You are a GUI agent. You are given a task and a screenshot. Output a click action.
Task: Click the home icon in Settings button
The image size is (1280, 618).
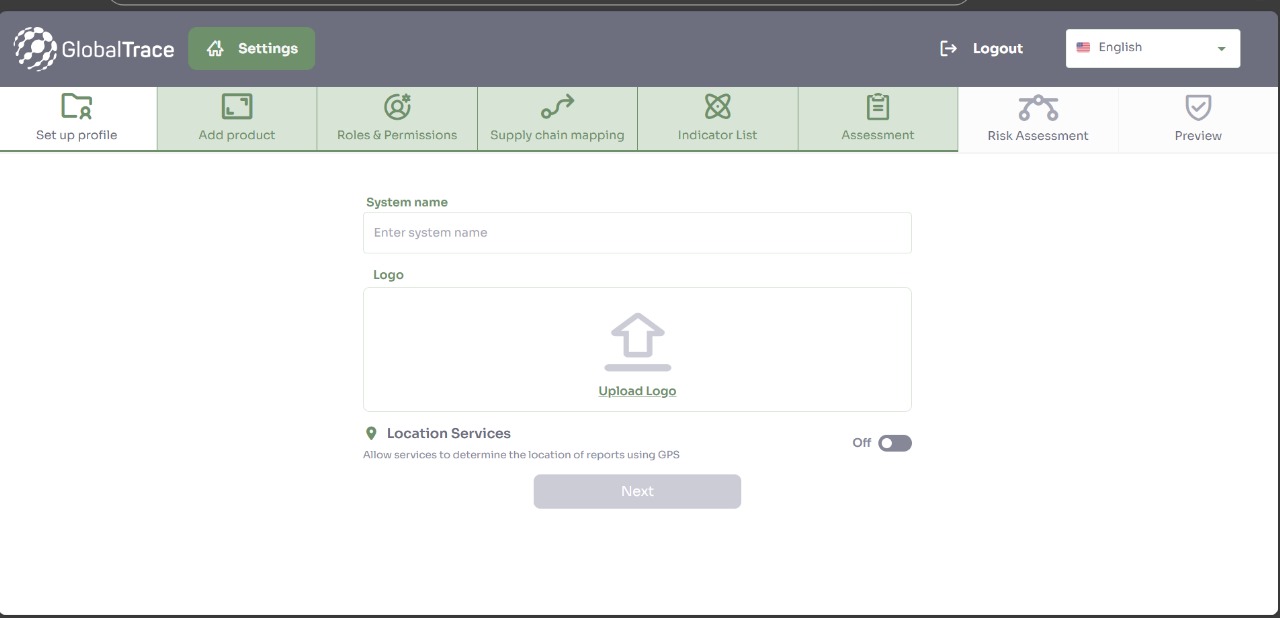(215, 49)
